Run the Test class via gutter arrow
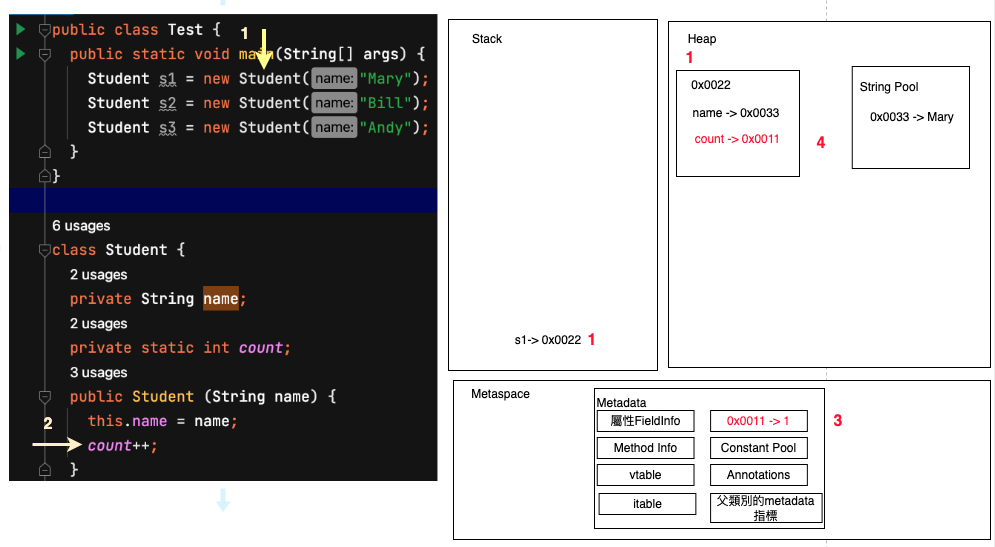This screenshot has height=547, width=995. 20,29
